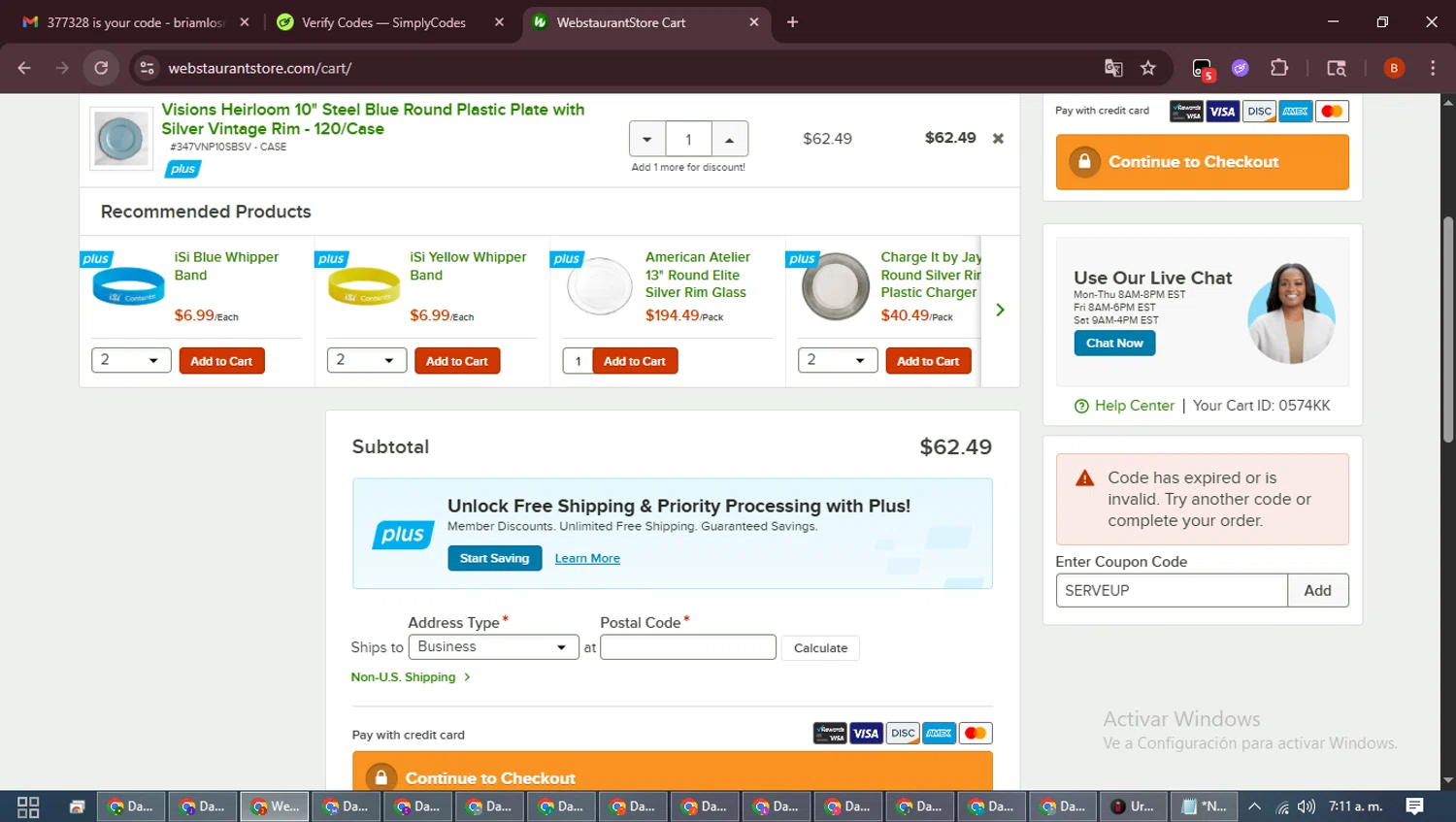The image size is (1456, 822).
Task: Open iSi Blue Whipper Band image
Action: coord(128,287)
